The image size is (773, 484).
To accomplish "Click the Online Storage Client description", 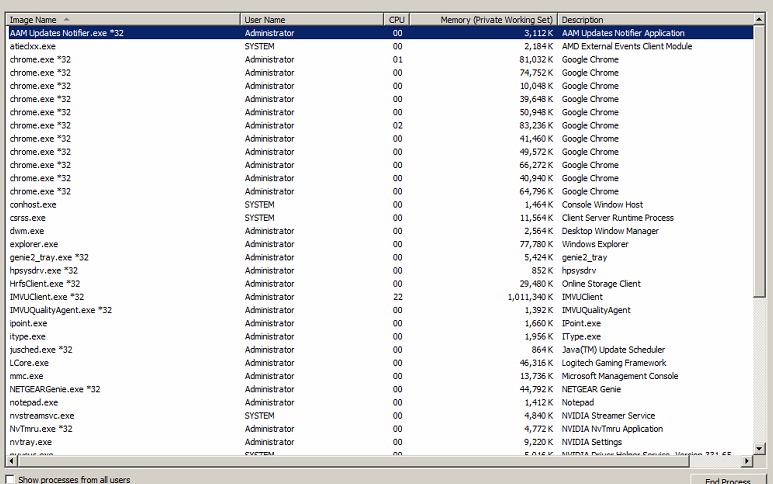I will tap(601, 284).
